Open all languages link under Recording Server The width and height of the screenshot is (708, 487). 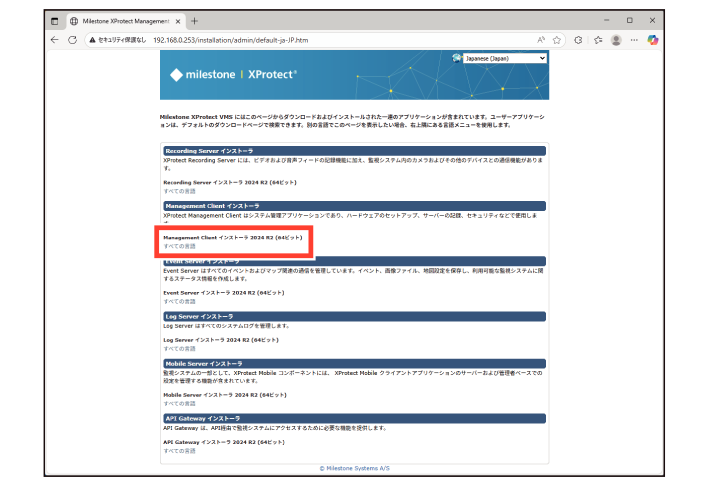179,191
